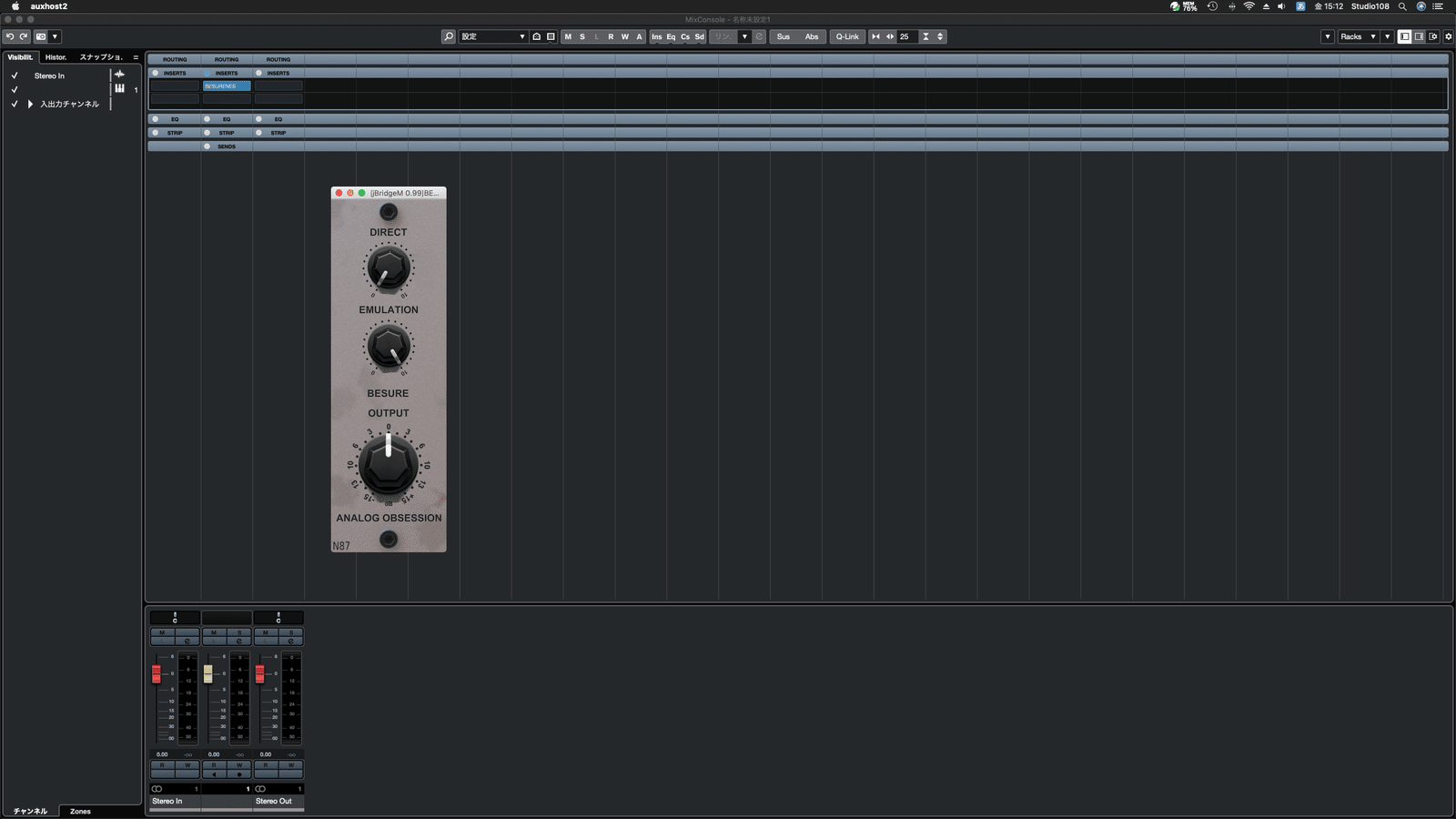Viewport: 1456px width, 819px height.
Task: Toggle the Stereo In visibility checkmark
Action: coord(15,76)
